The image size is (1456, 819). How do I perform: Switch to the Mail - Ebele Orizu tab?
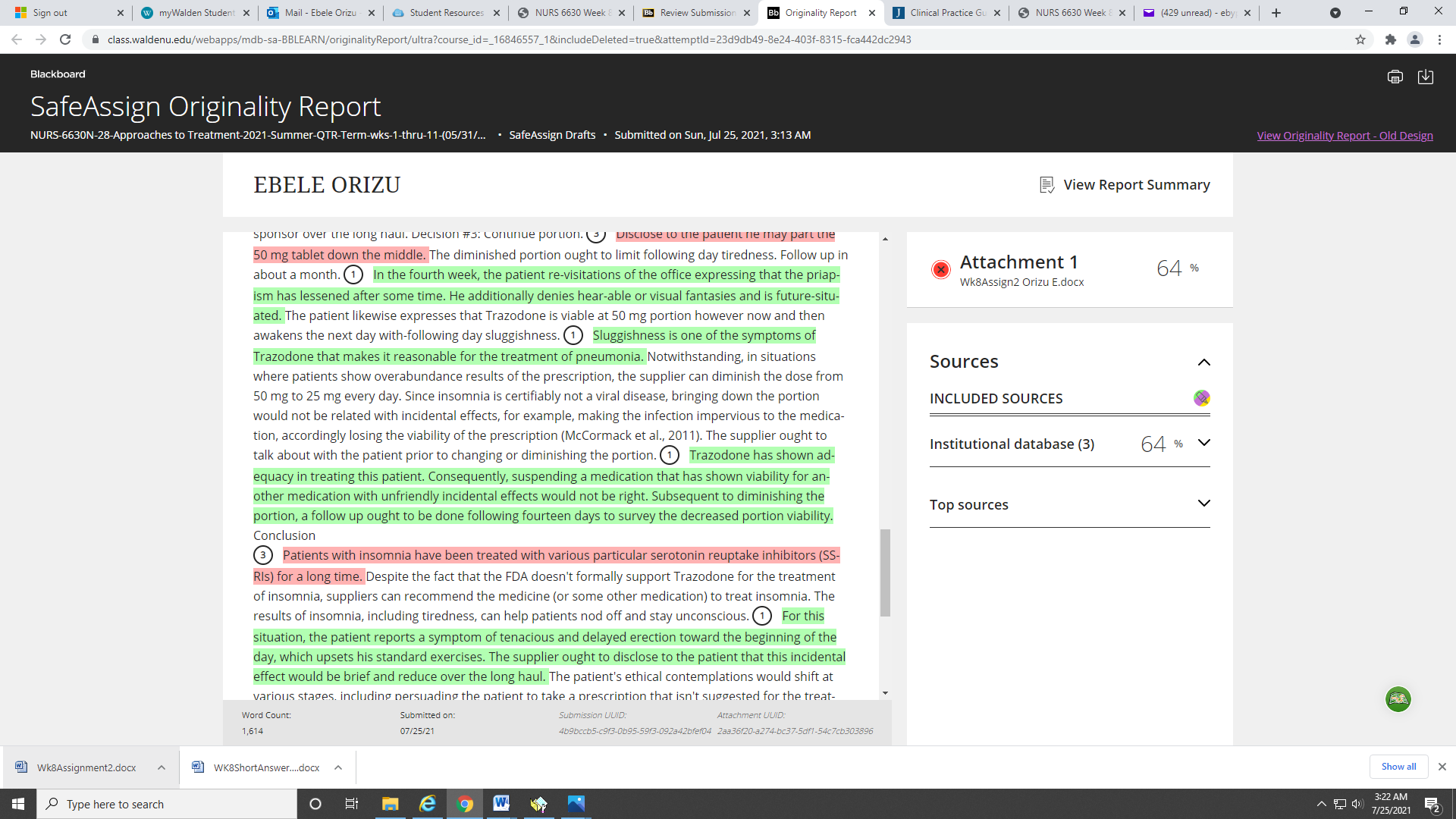click(x=320, y=13)
